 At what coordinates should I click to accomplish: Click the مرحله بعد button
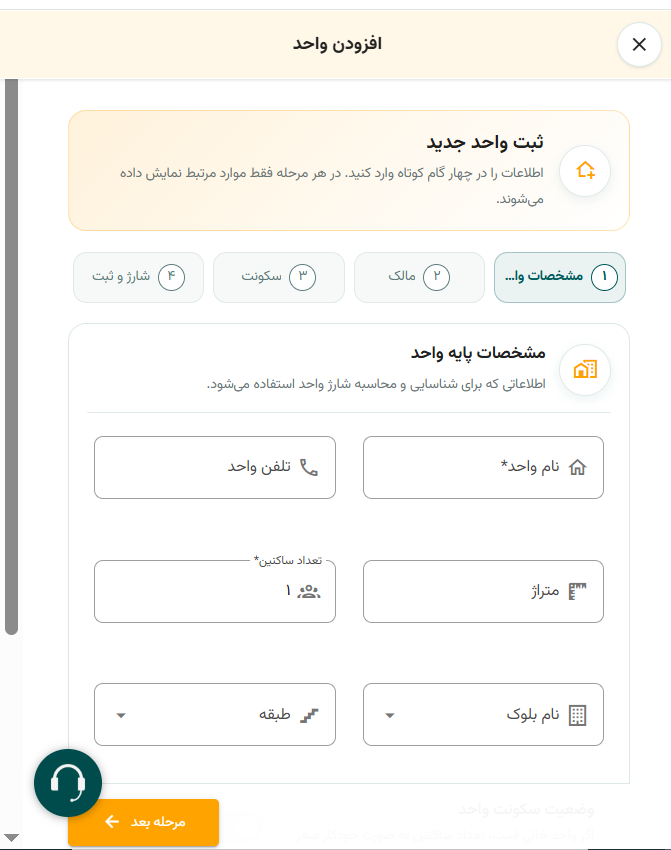[x=144, y=822]
